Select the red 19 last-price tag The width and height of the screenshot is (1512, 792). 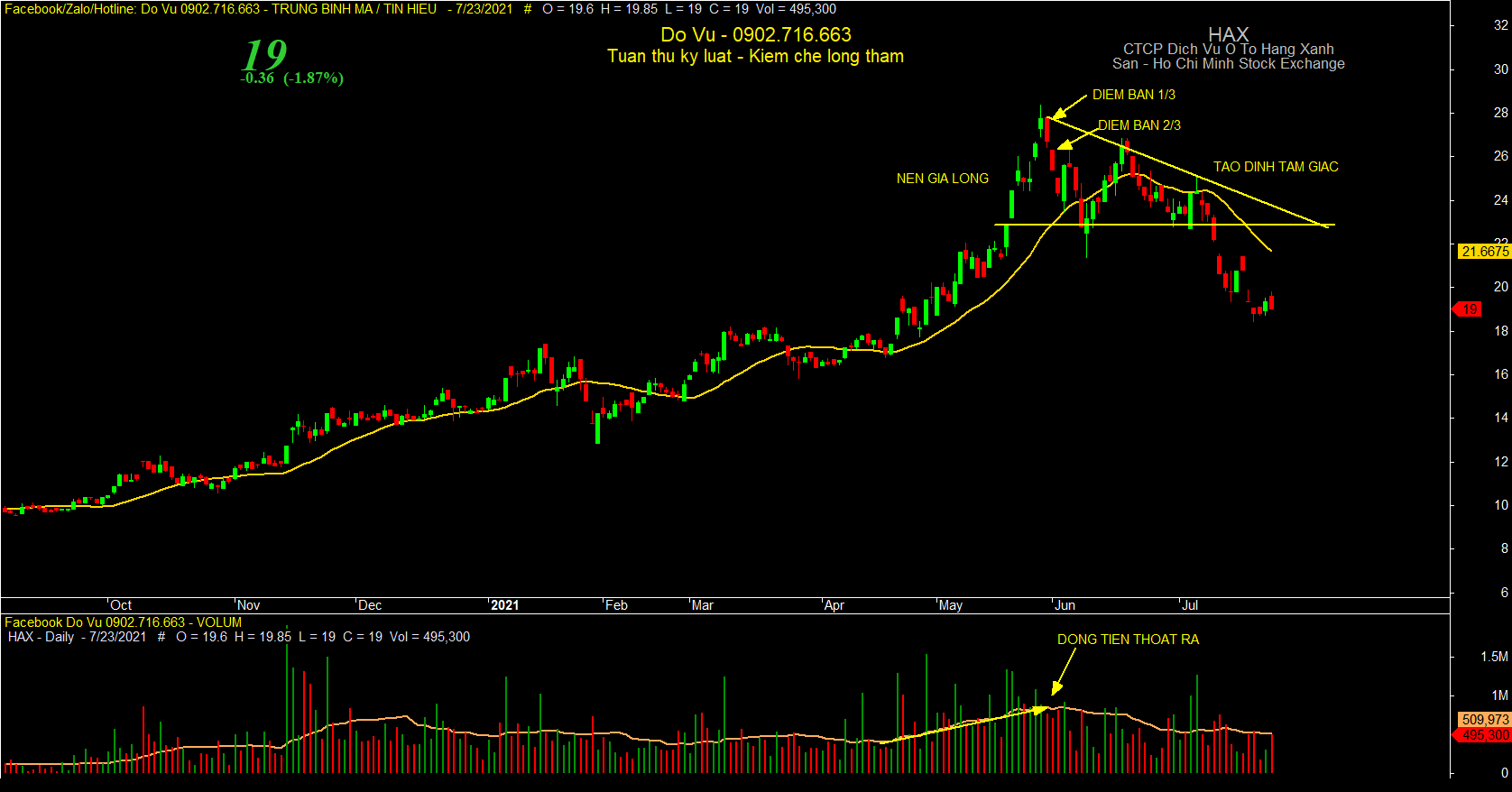pos(1466,309)
